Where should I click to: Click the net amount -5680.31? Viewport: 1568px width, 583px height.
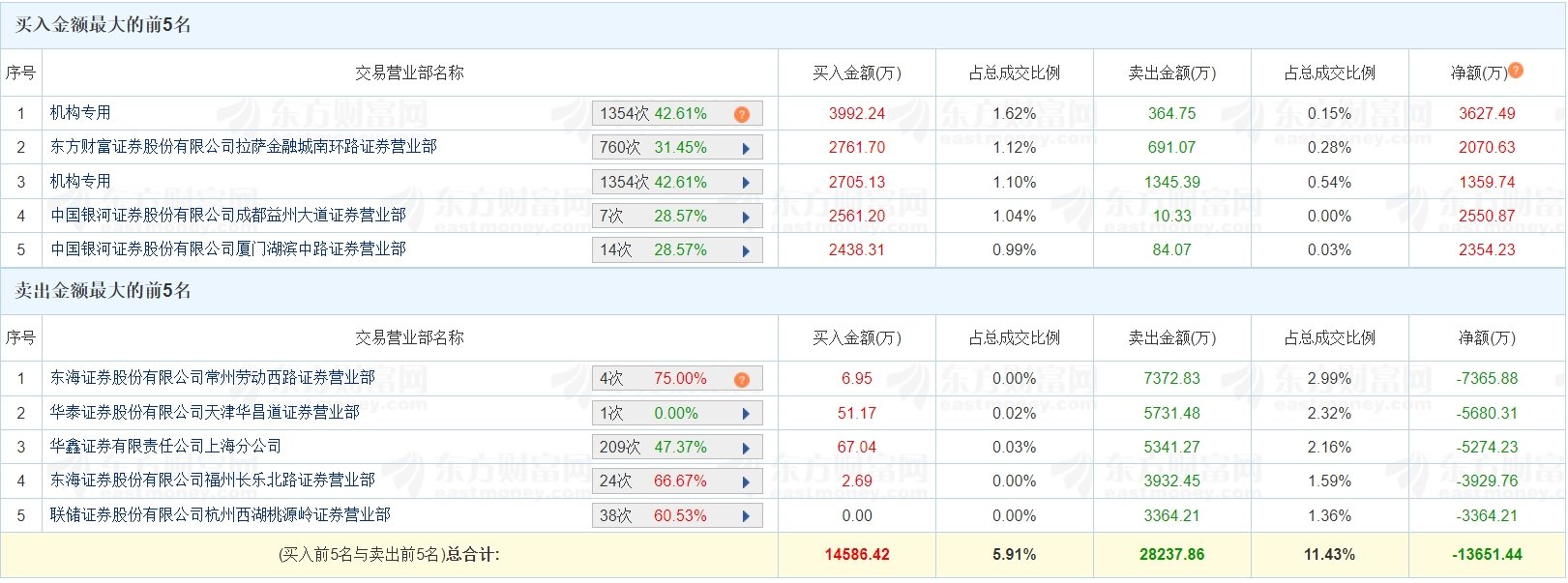1488,413
